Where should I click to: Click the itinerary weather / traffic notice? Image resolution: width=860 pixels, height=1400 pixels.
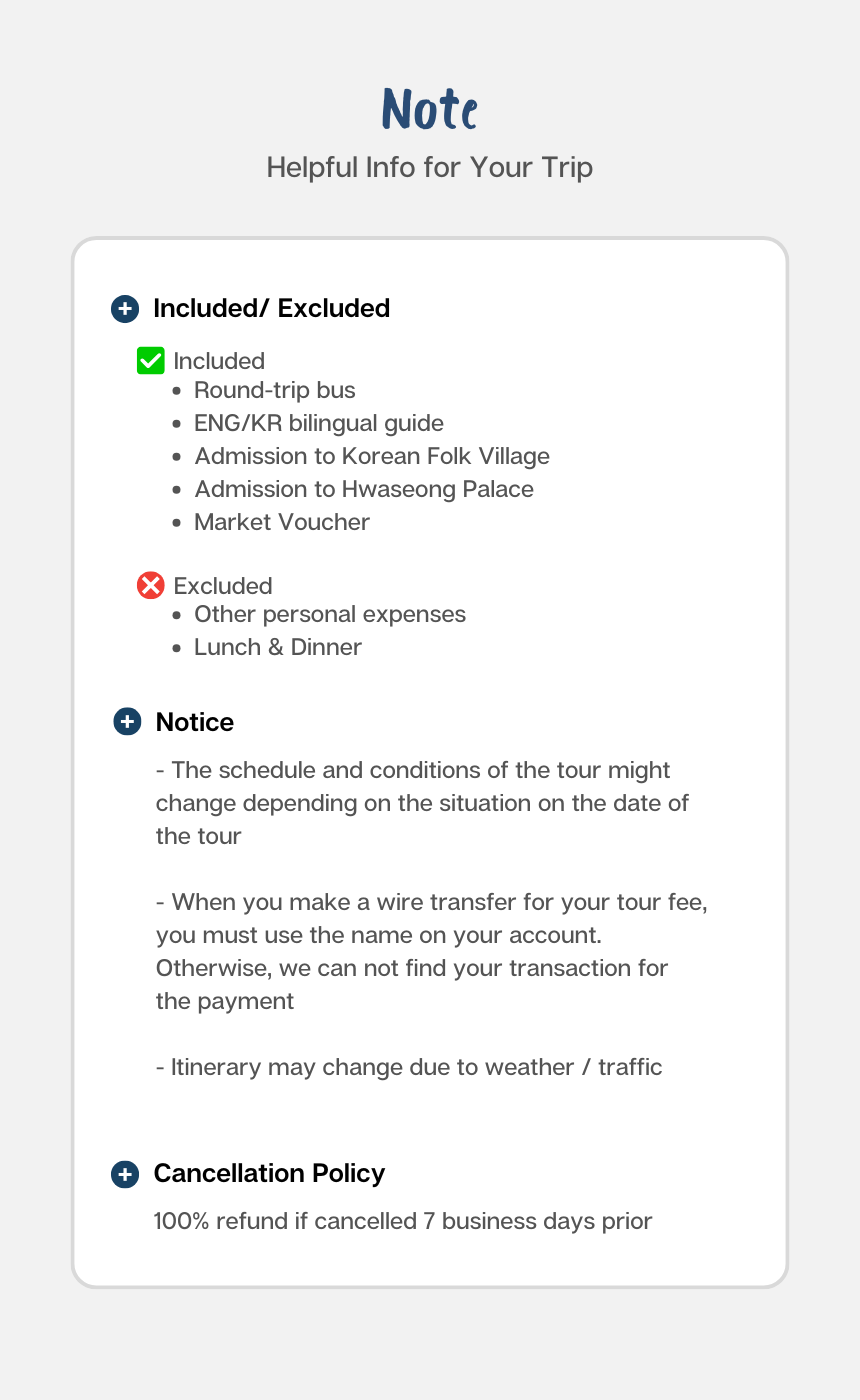point(409,1067)
